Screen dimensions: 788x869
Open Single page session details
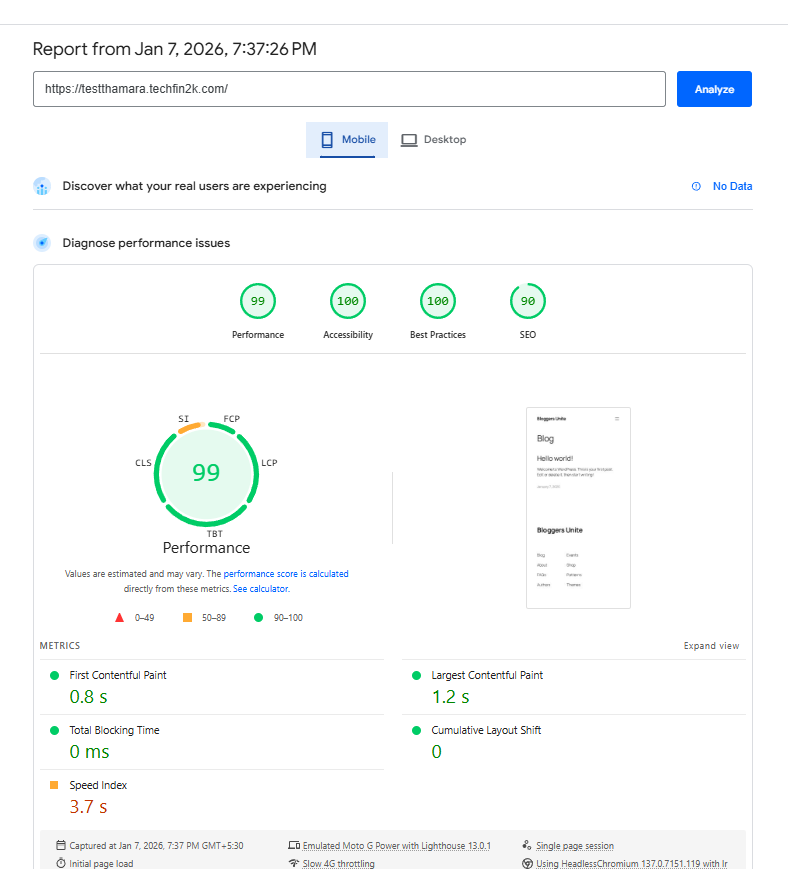tap(575, 846)
